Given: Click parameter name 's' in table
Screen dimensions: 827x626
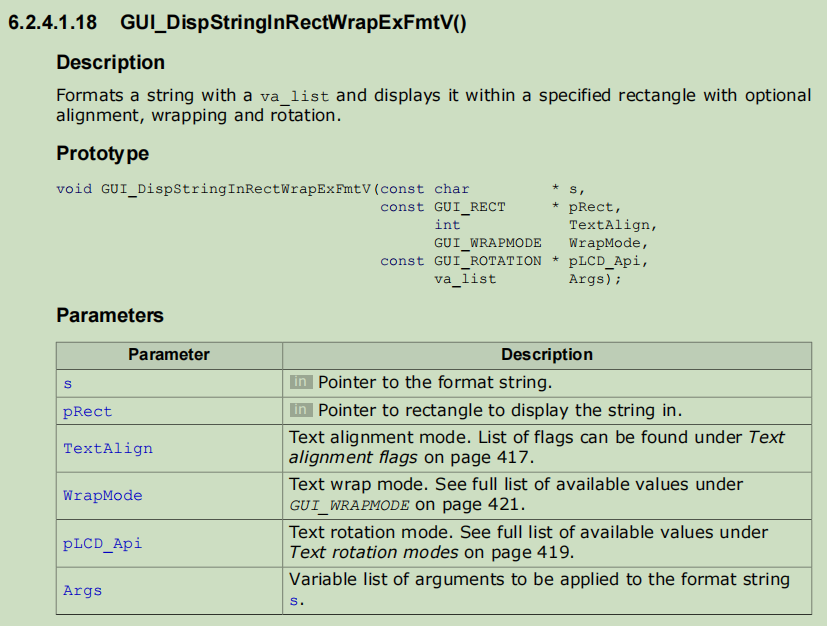Looking at the screenshot, I should (68, 383).
